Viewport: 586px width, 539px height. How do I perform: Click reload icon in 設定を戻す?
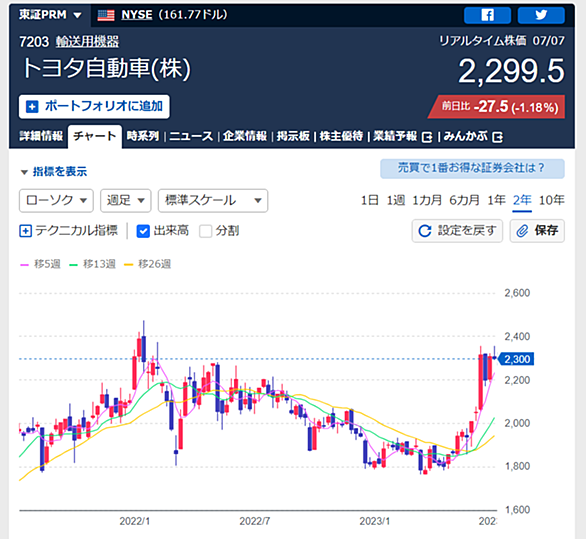(x=425, y=231)
